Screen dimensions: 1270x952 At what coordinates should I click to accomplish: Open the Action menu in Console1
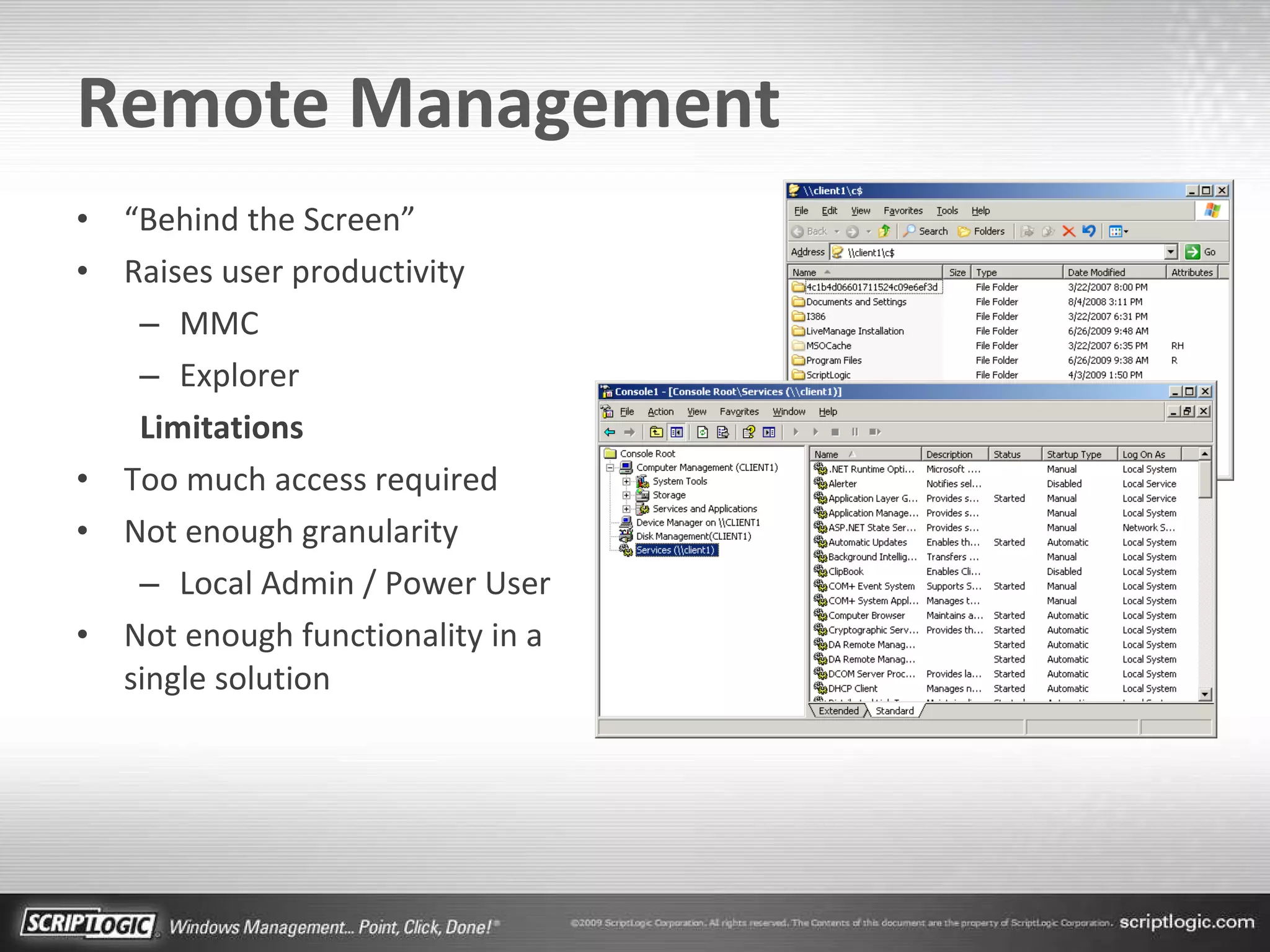click(x=660, y=412)
